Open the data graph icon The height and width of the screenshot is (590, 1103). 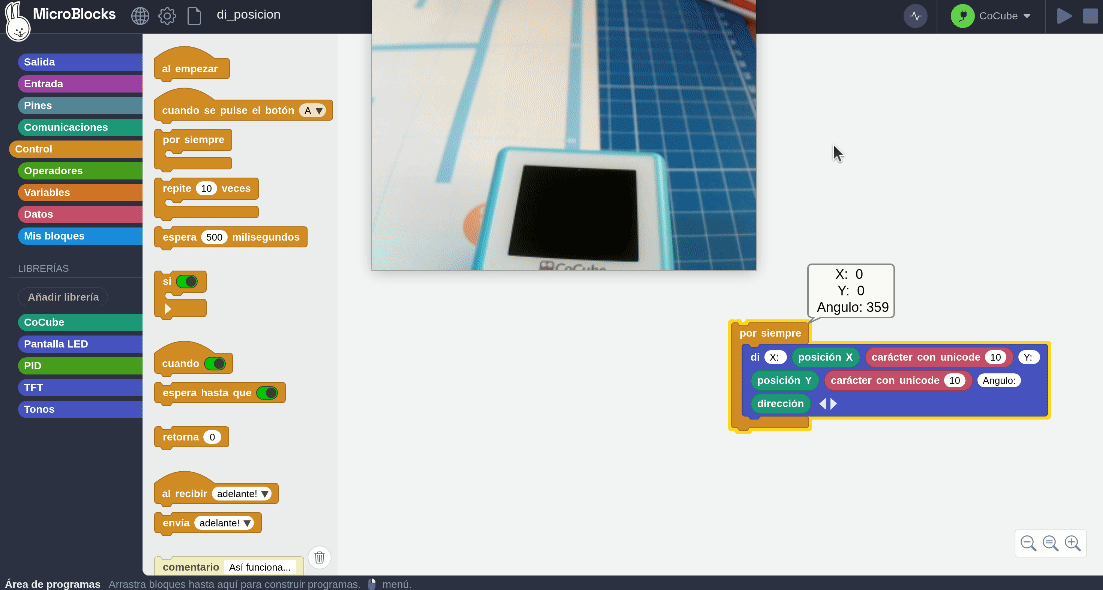(x=915, y=16)
